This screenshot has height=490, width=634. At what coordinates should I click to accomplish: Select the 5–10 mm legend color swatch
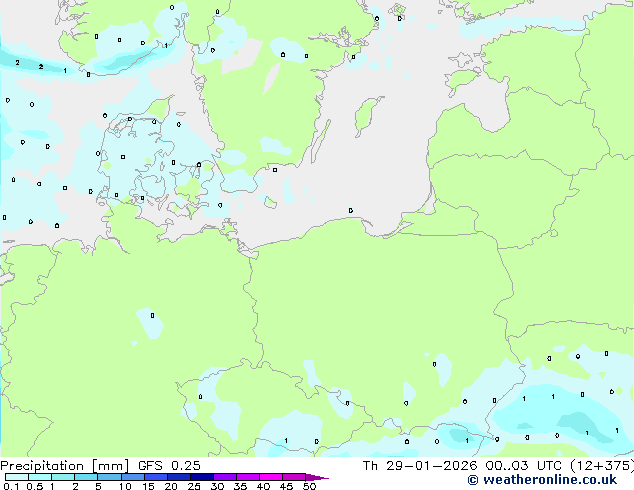coord(109,477)
